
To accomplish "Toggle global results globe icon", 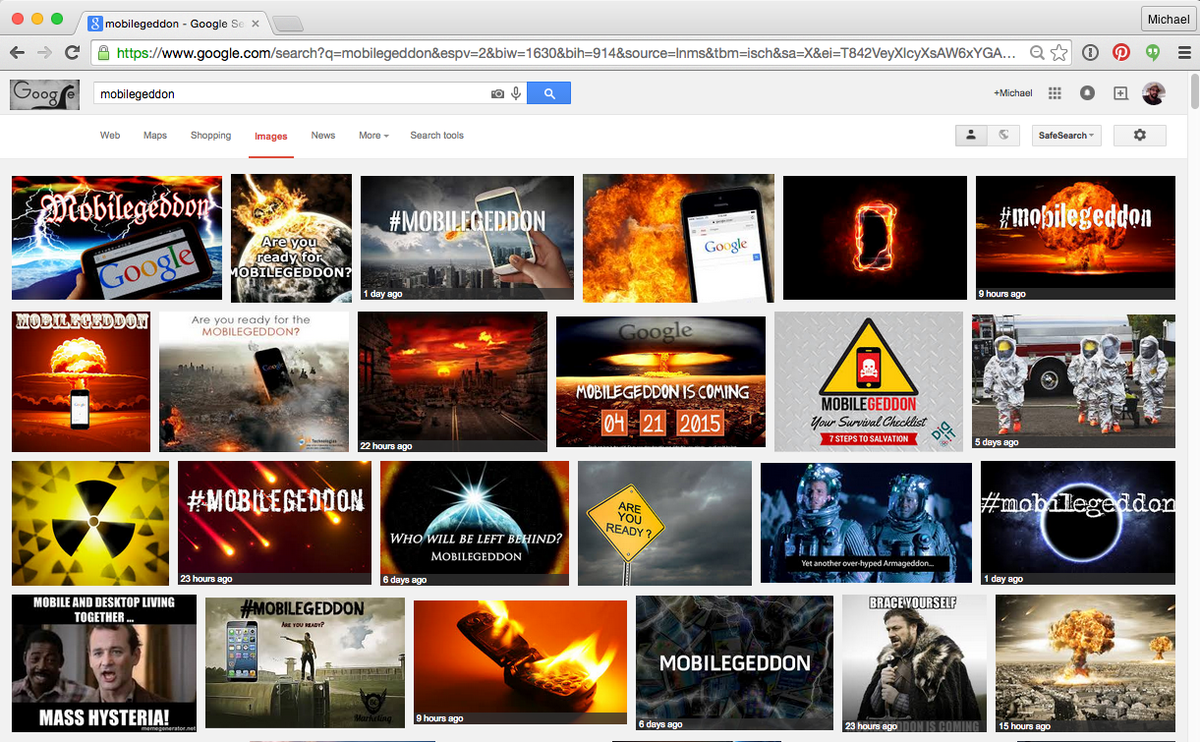I will [x=1002, y=135].
